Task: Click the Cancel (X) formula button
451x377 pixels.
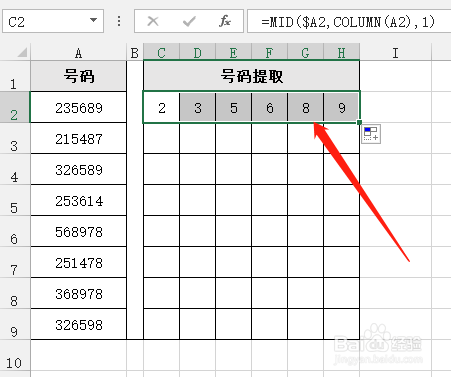Action: coord(153,21)
